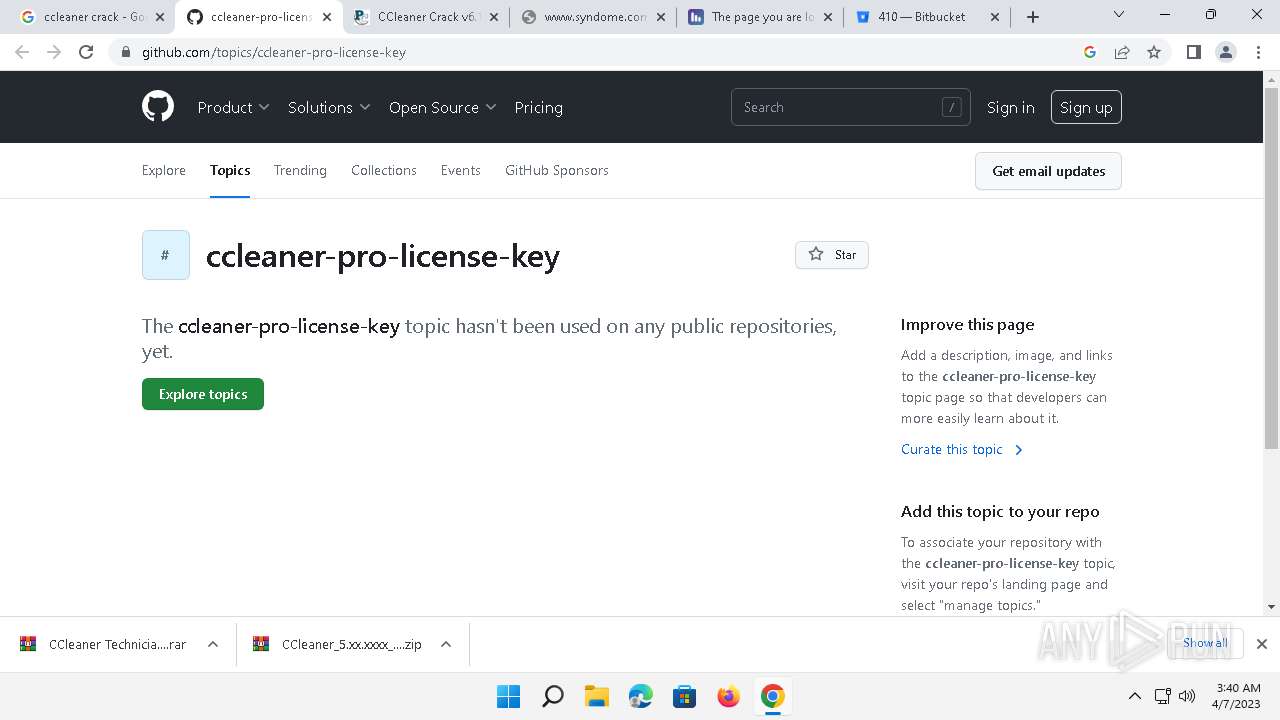This screenshot has height=720, width=1280.
Task: Open the GitHub logo home link
Action: pyautogui.click(x=158, y=107)
